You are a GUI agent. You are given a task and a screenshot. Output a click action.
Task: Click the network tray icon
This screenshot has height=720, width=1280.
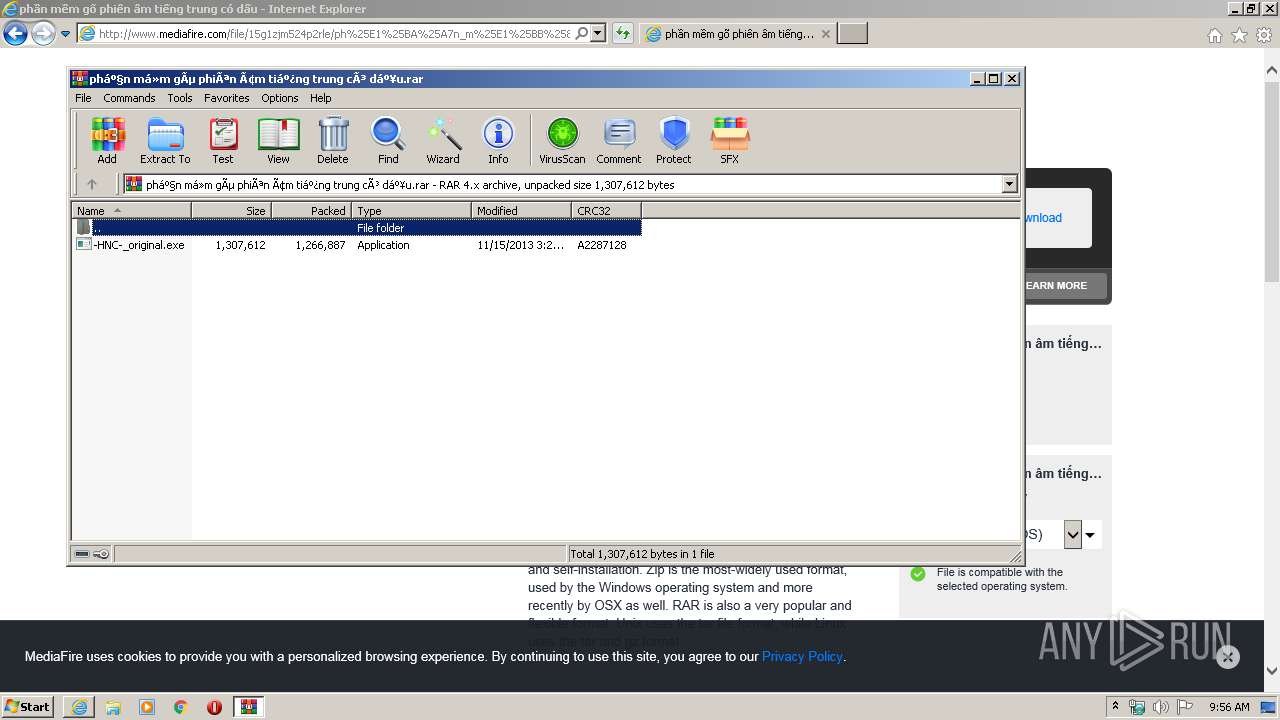[1137, 707]
